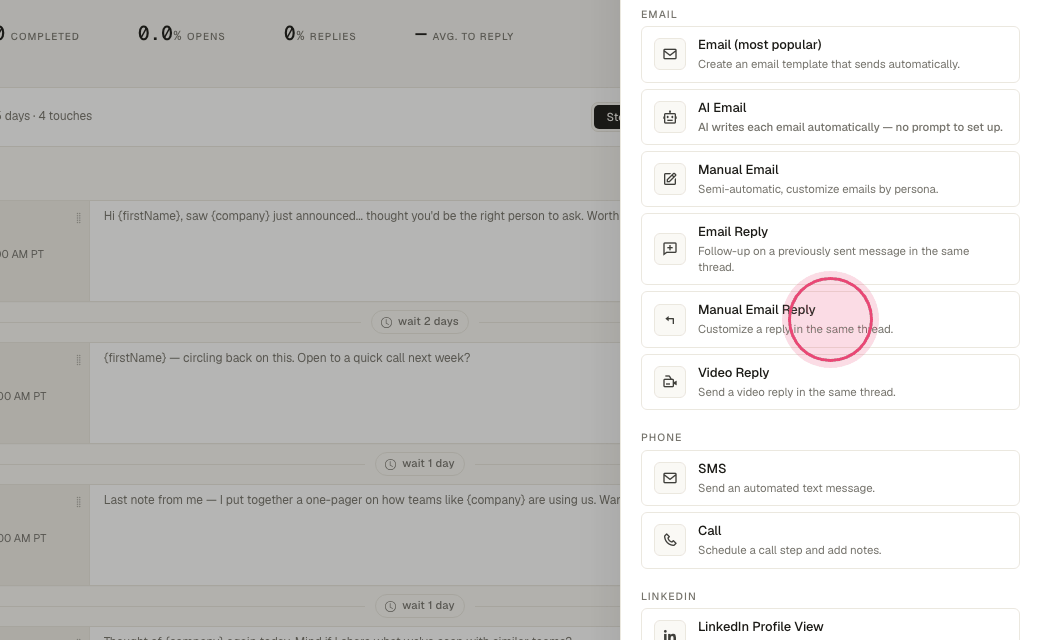Choose the Video Reply step title

[x=734, y=373]
